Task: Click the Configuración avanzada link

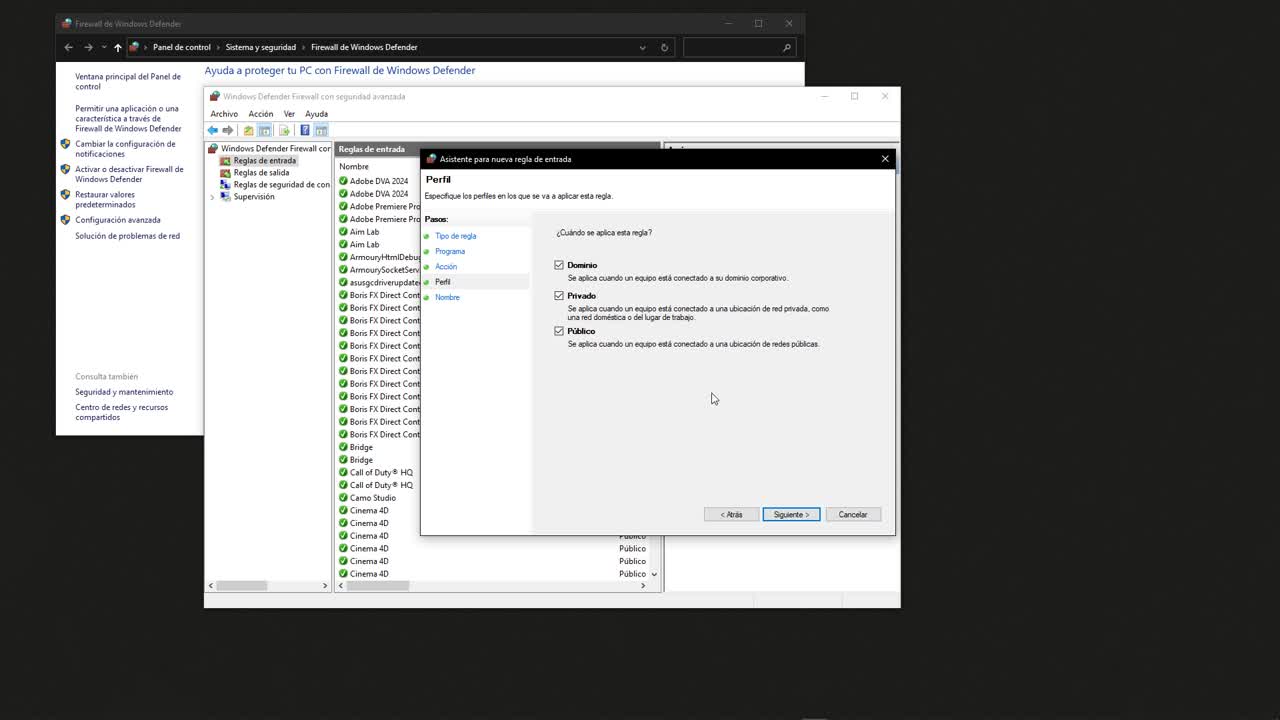Action: (118, 219)
